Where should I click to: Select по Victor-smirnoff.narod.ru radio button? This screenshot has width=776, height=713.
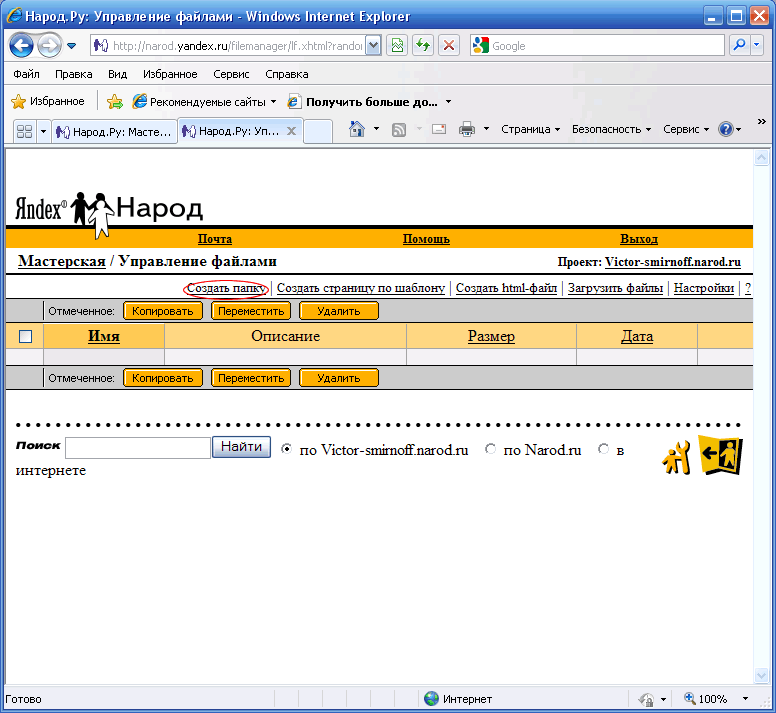tap(286, 449)
